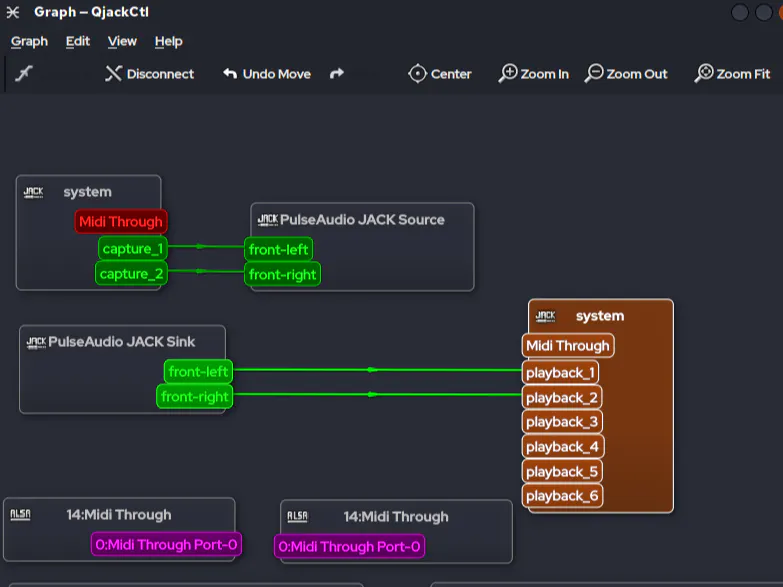The height and width of the screenshot is (587, 783).
Task: Select the playback_5 port
Action: click(x=562, y=472)
